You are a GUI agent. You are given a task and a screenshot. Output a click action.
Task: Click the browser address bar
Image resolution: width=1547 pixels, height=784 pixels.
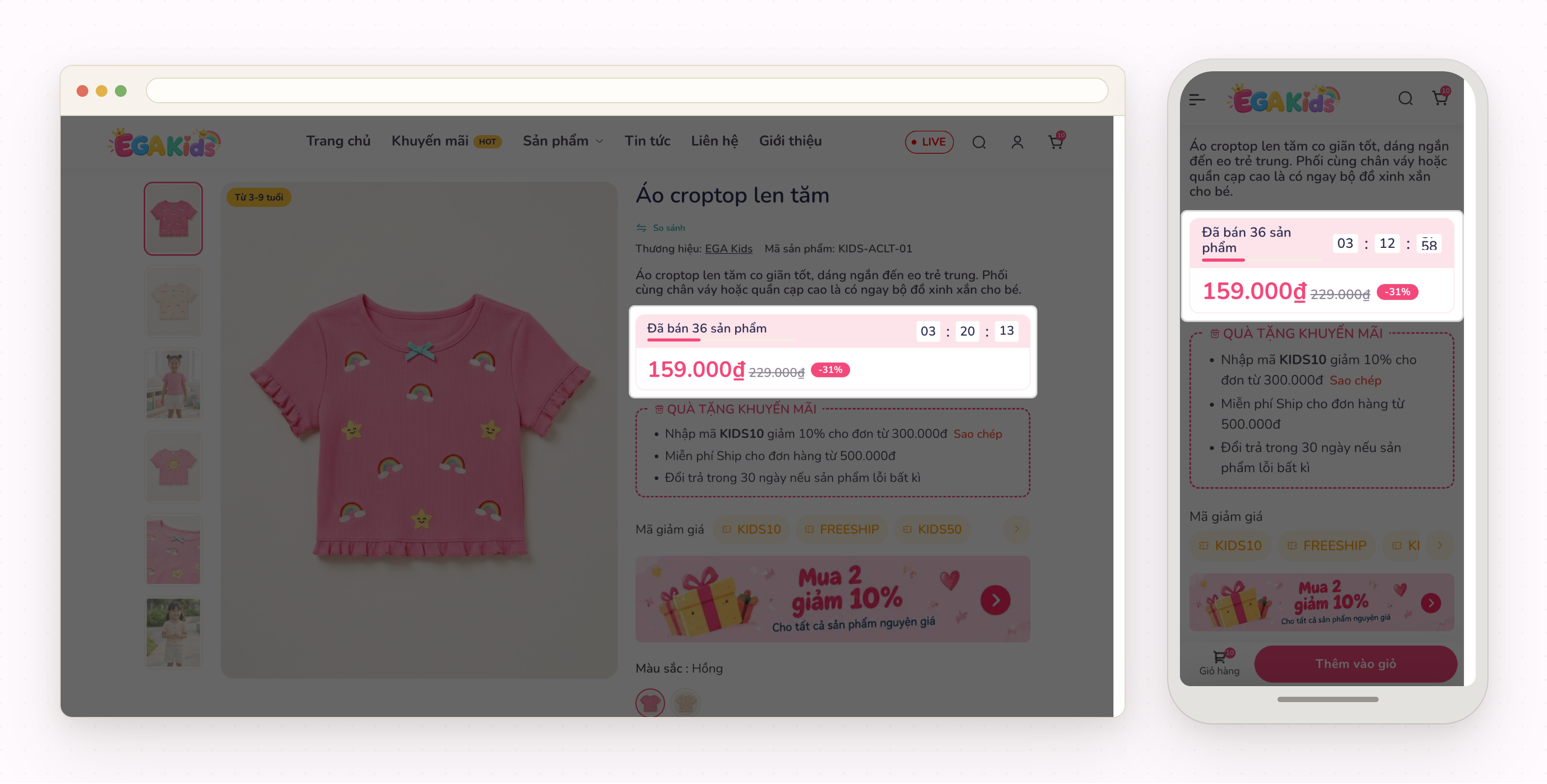point(626,90)
